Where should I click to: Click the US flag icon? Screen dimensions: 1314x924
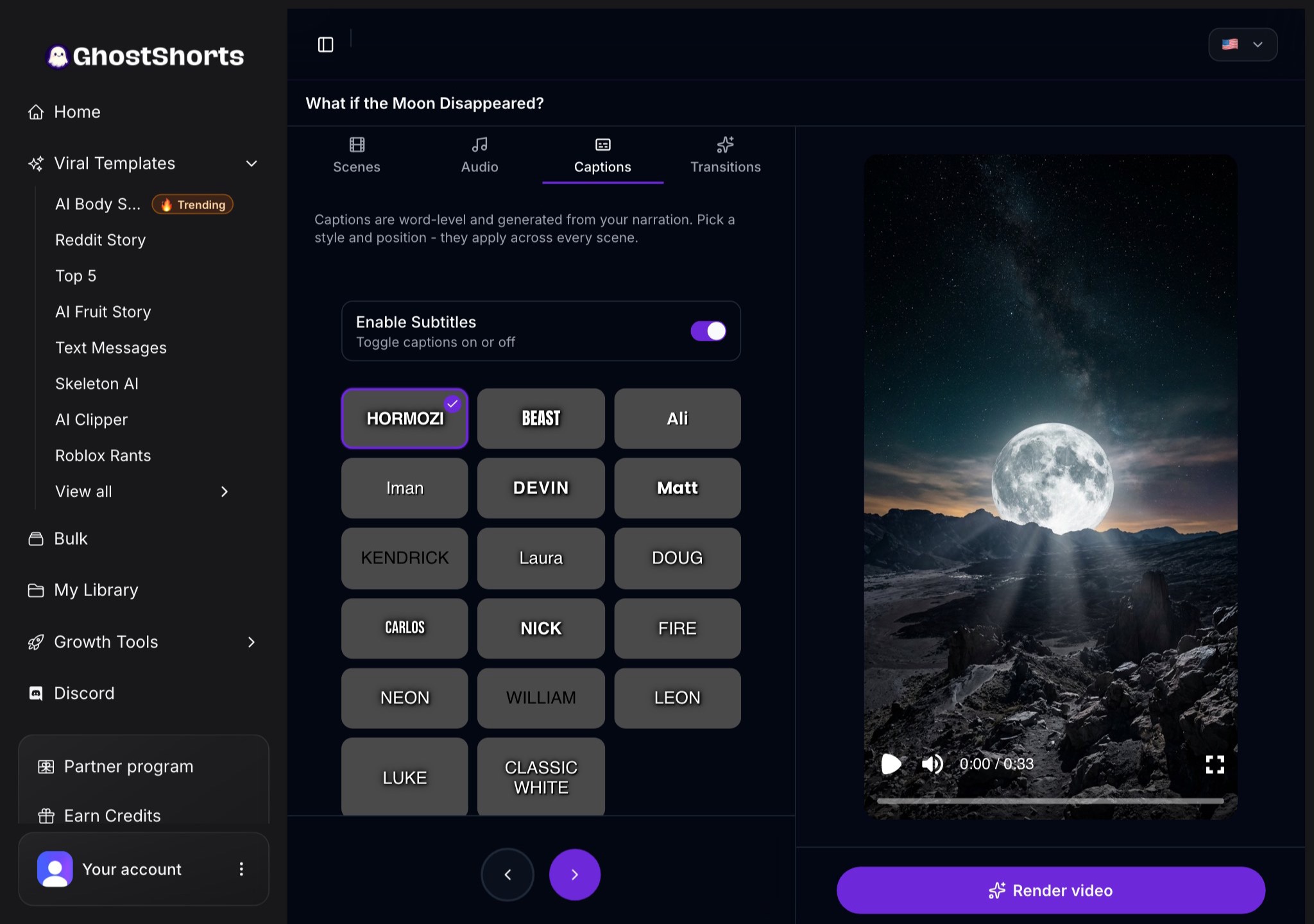pyautogui.click(x=1229, y=44)
